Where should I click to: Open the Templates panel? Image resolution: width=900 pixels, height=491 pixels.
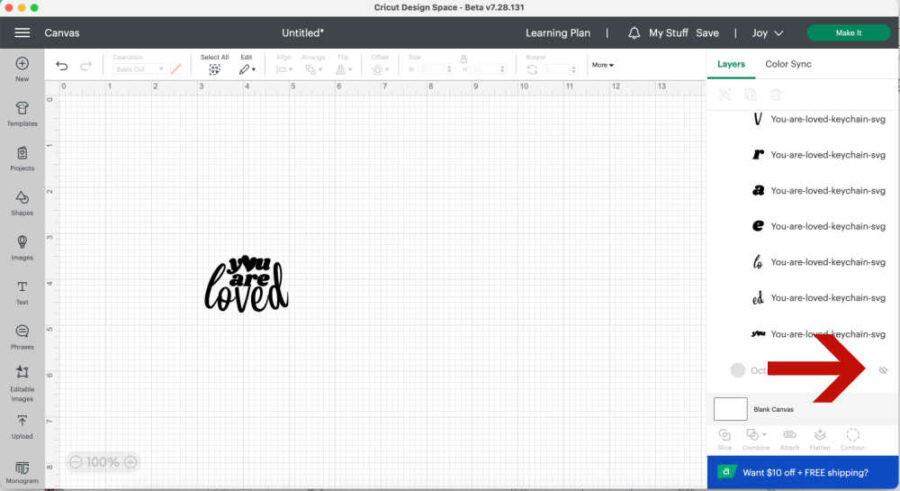(22, 110)
